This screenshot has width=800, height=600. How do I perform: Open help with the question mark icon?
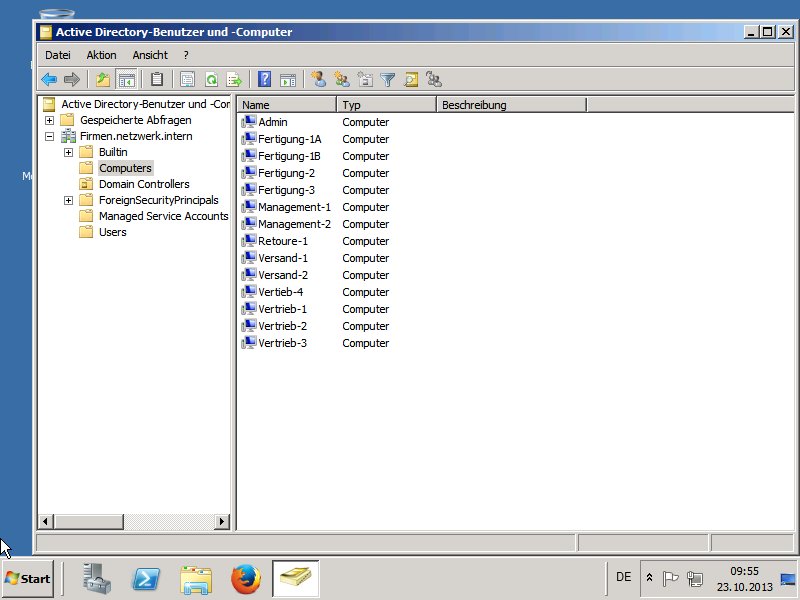[x=265, y=80]
